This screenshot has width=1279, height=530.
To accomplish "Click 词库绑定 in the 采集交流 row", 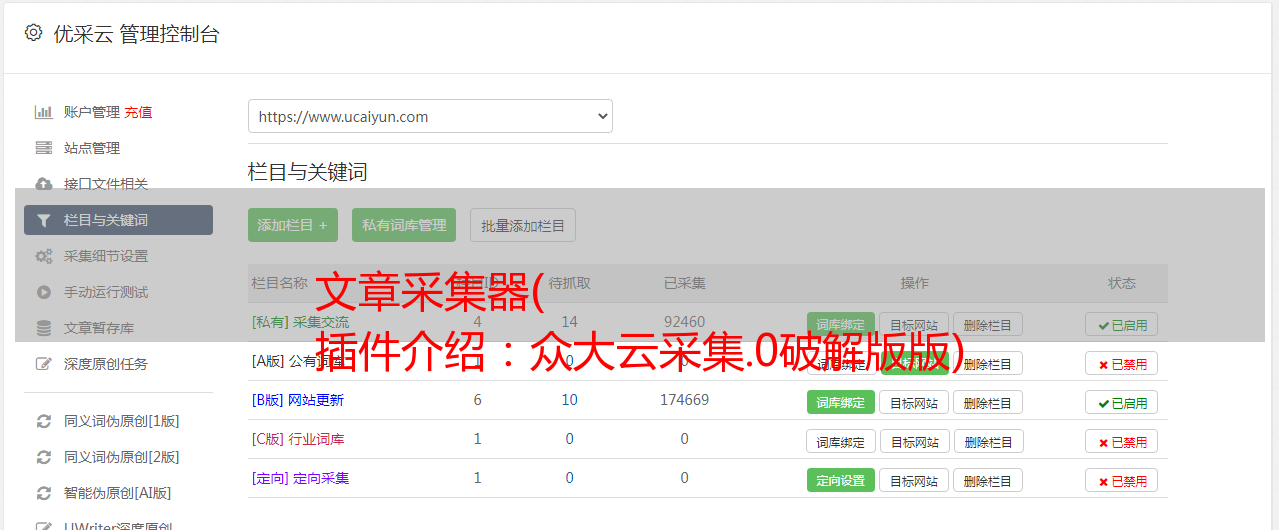I will [841, 325].
